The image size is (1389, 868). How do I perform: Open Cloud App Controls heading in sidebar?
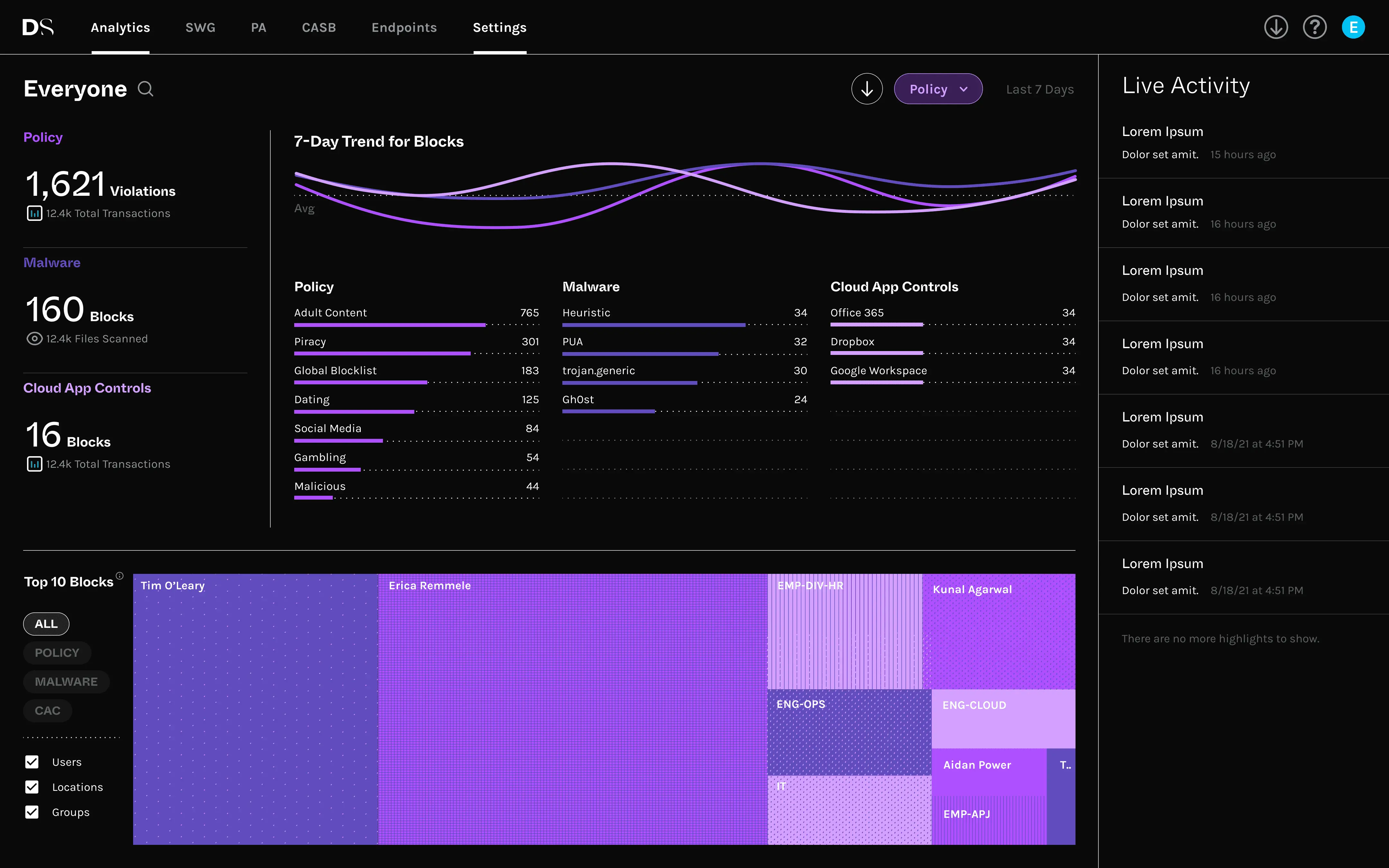(x=87, y=388)
